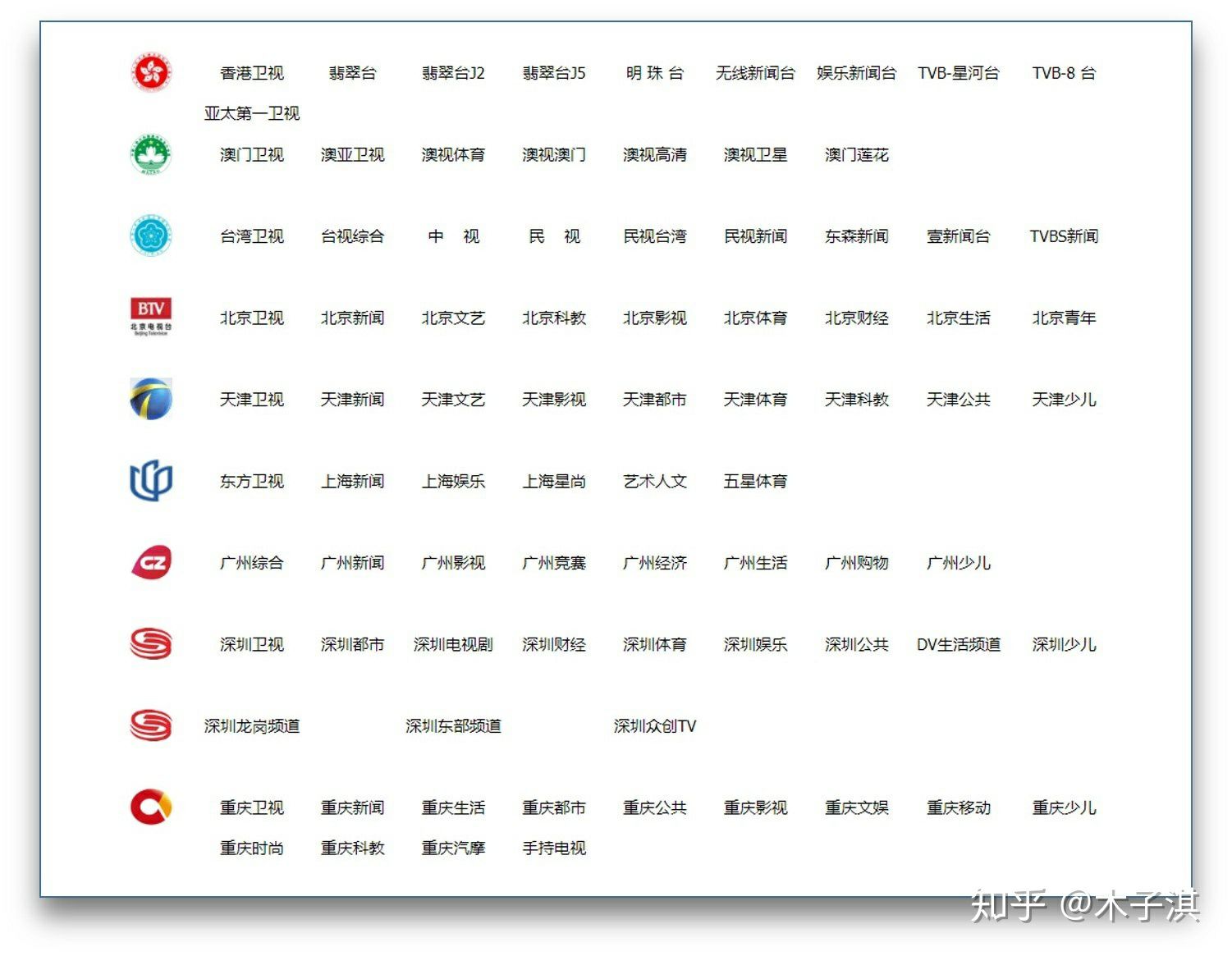Open the 香港卫视 channel link
Image resolution: width=1232 pixels, height=956 pixels.
coord(252,73)
